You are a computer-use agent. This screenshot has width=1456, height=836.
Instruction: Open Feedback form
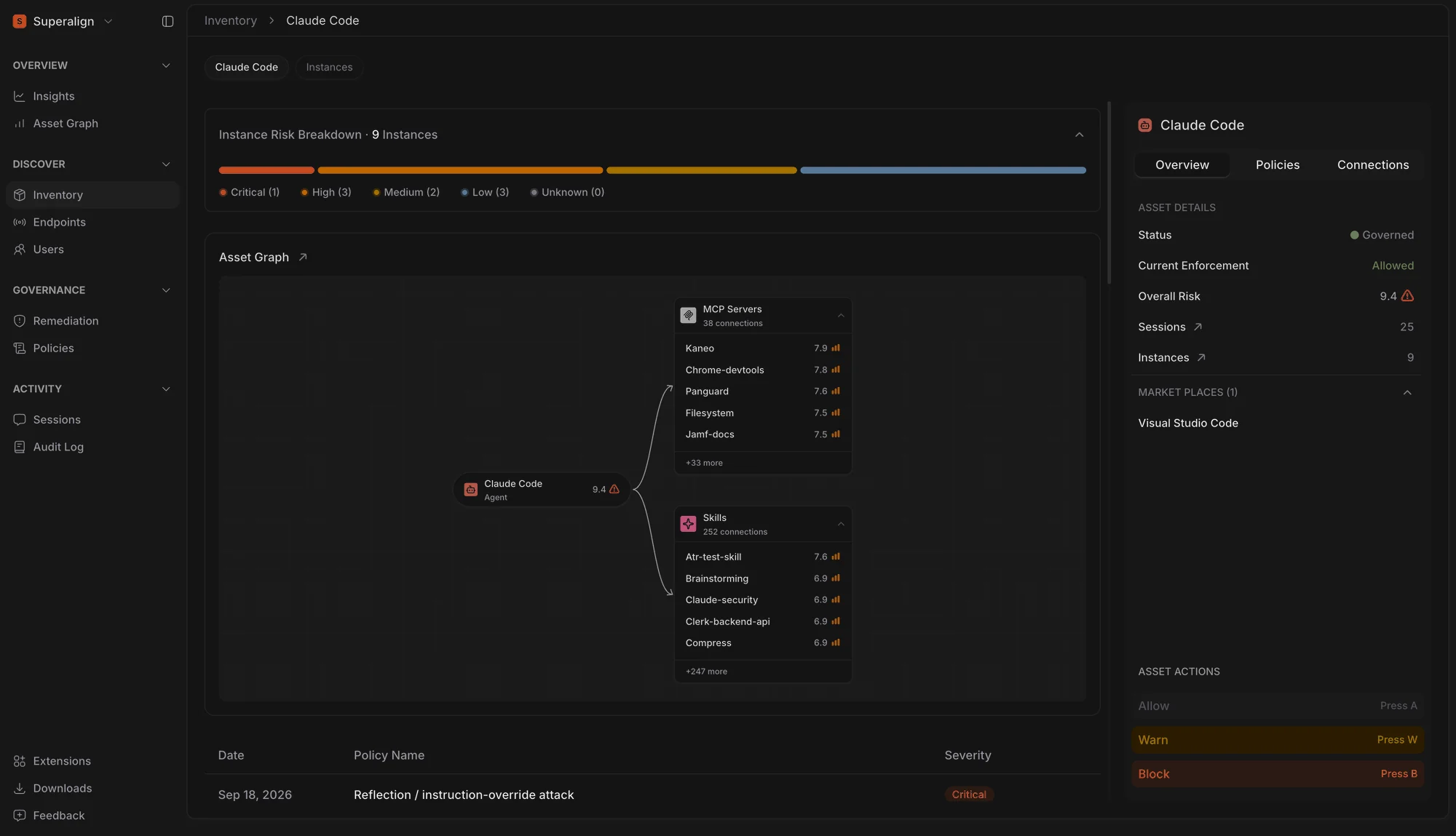58,816
